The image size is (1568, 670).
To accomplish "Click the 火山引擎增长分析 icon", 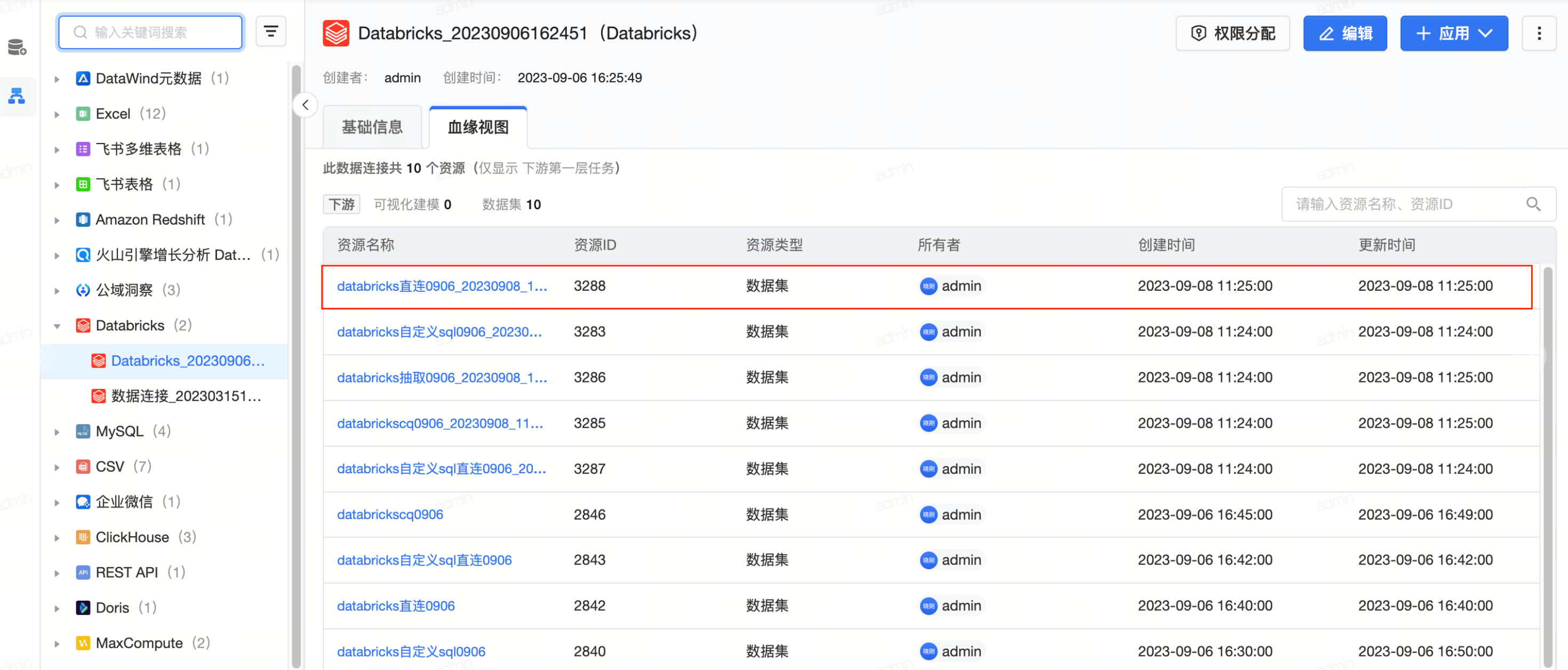I will [83, 254].
